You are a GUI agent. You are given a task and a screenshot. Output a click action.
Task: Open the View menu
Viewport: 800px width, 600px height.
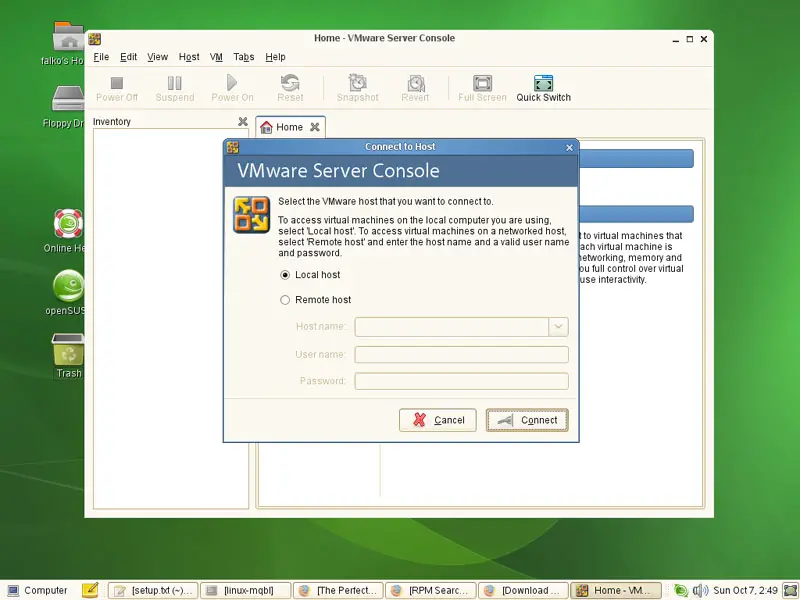[157, 57]
